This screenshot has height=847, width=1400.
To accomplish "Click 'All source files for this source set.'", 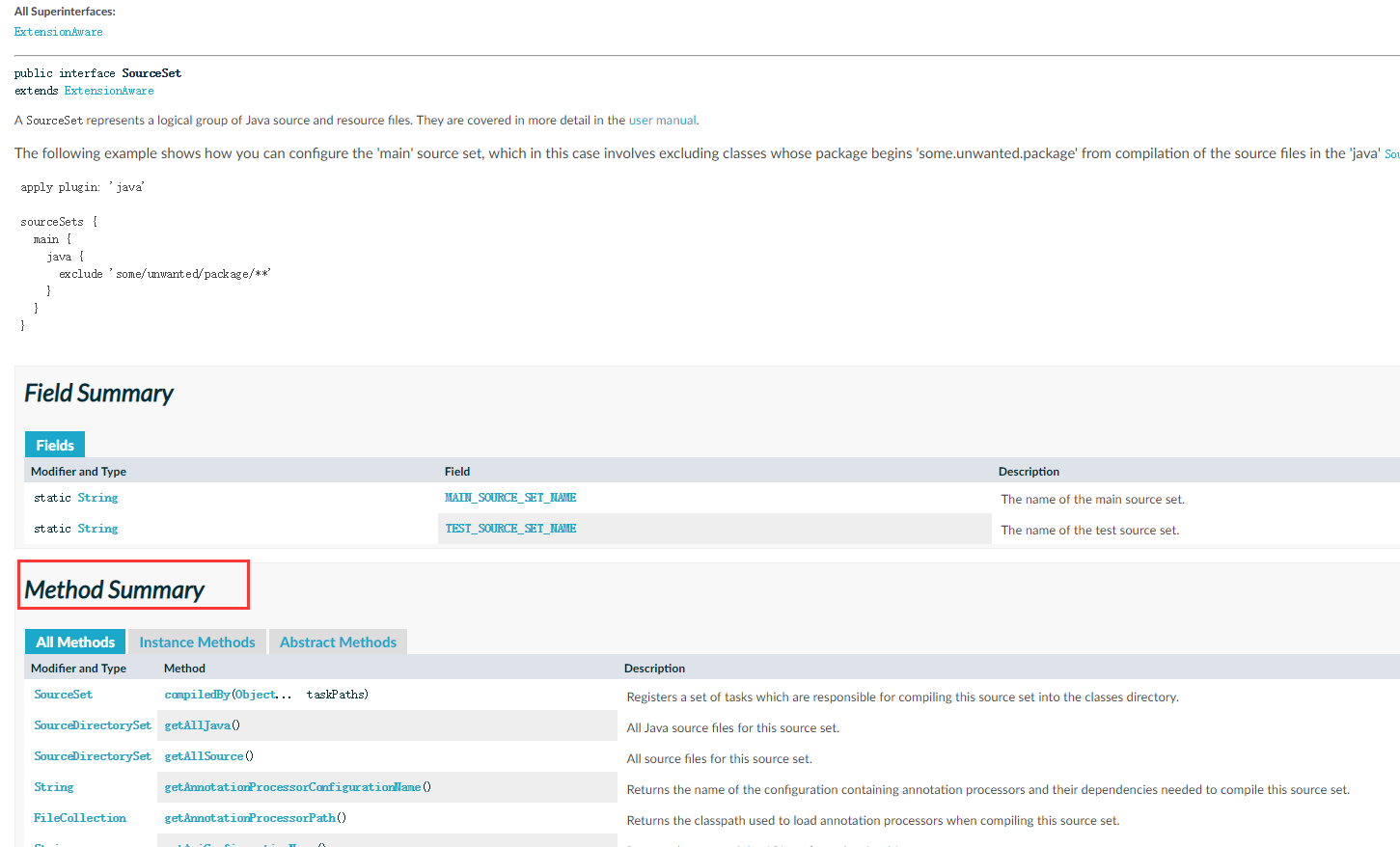I will tap(719, 759).
